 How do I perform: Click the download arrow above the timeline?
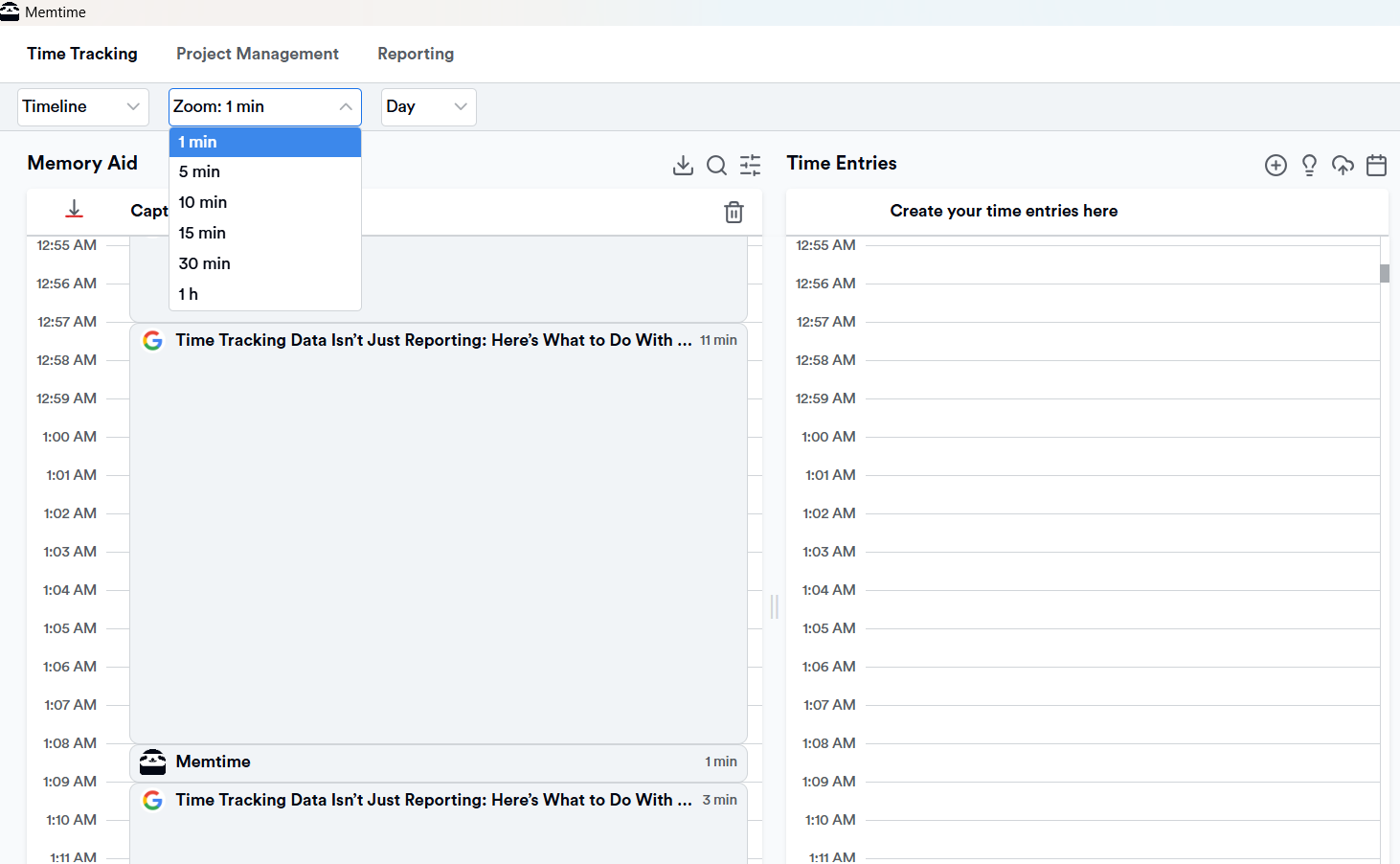(74, 207)
